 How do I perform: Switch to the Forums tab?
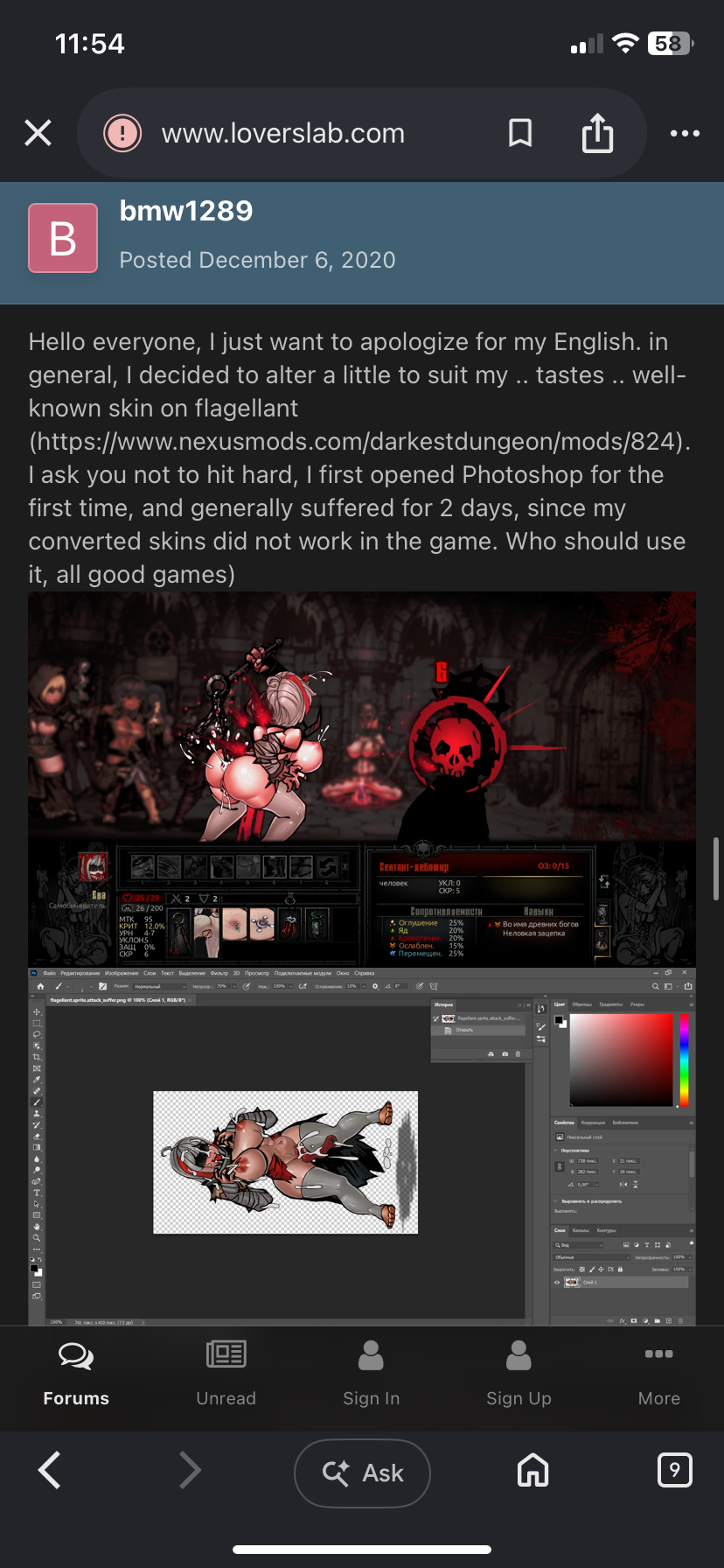pos(76,1373)
